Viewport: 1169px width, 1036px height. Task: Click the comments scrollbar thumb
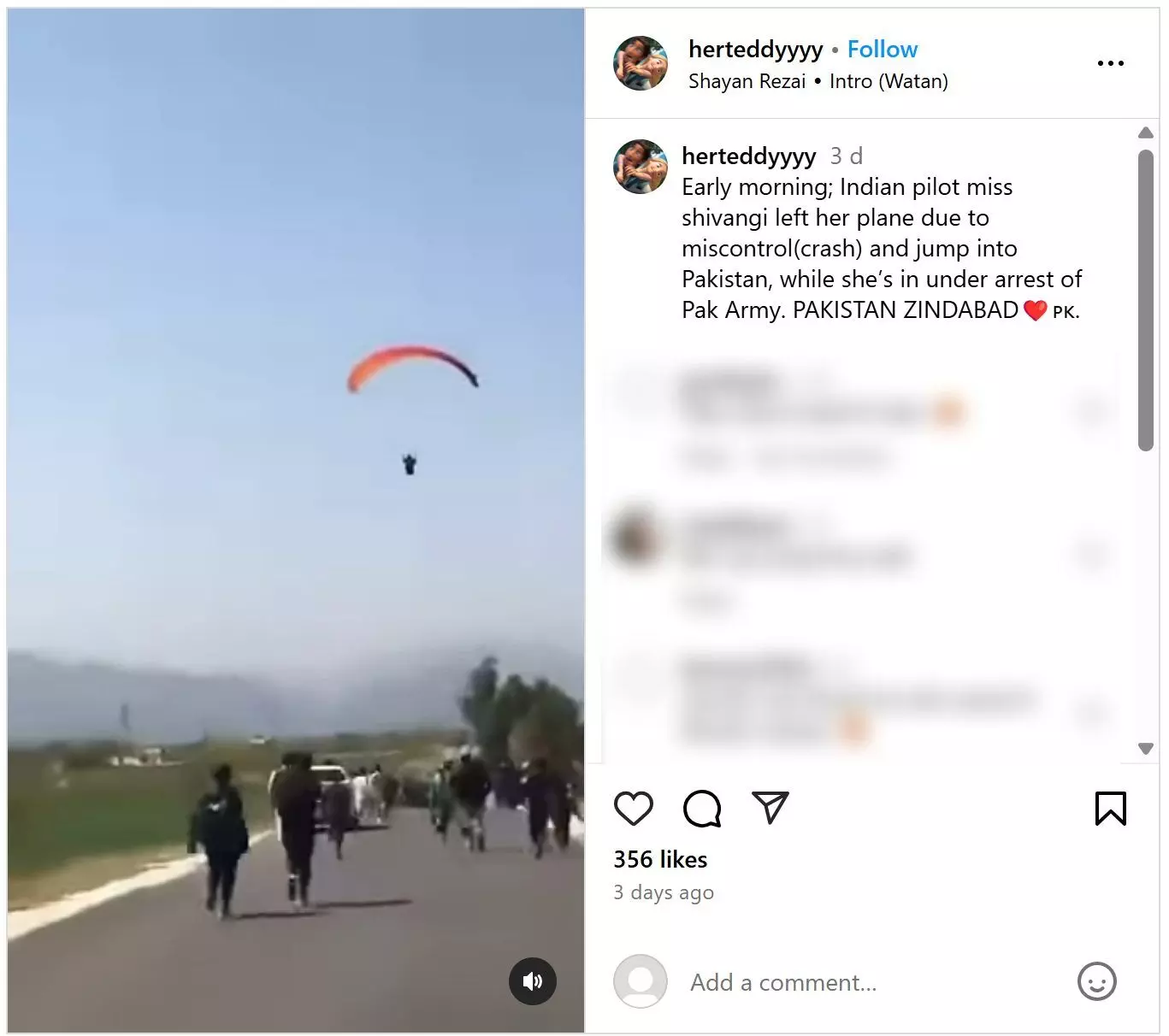(x=1146, y=300)
